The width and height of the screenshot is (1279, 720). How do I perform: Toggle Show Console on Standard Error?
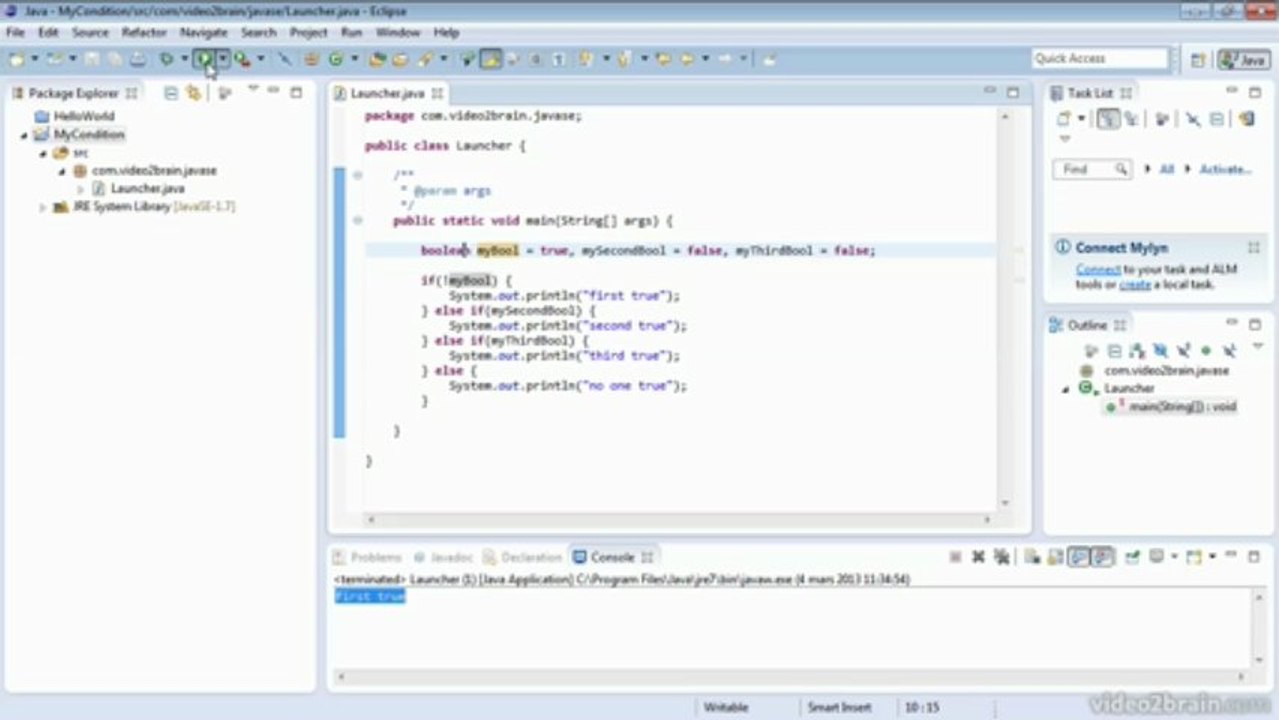tap(1102, 557)
